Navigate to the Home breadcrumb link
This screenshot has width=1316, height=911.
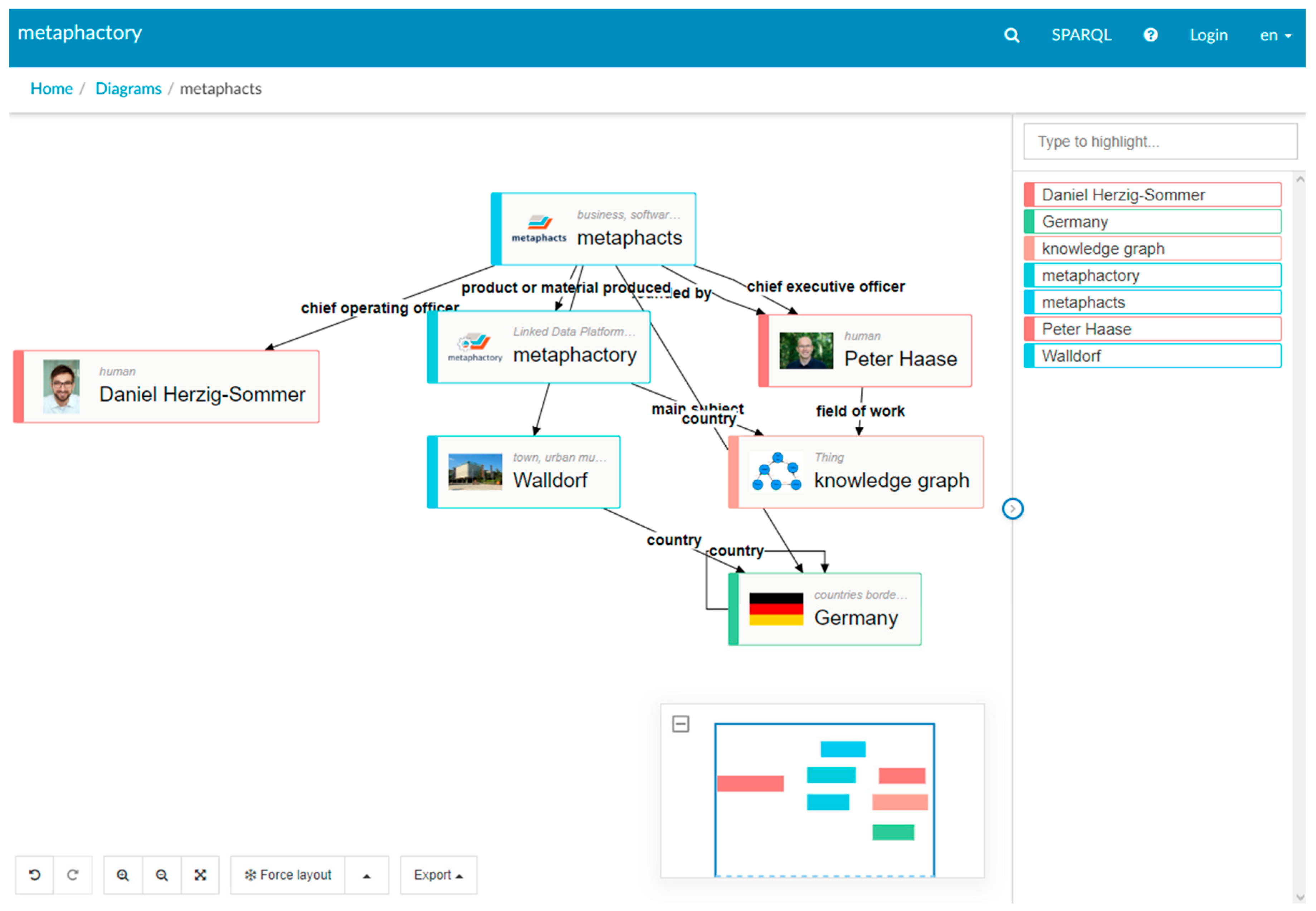[x=52, y=88]
